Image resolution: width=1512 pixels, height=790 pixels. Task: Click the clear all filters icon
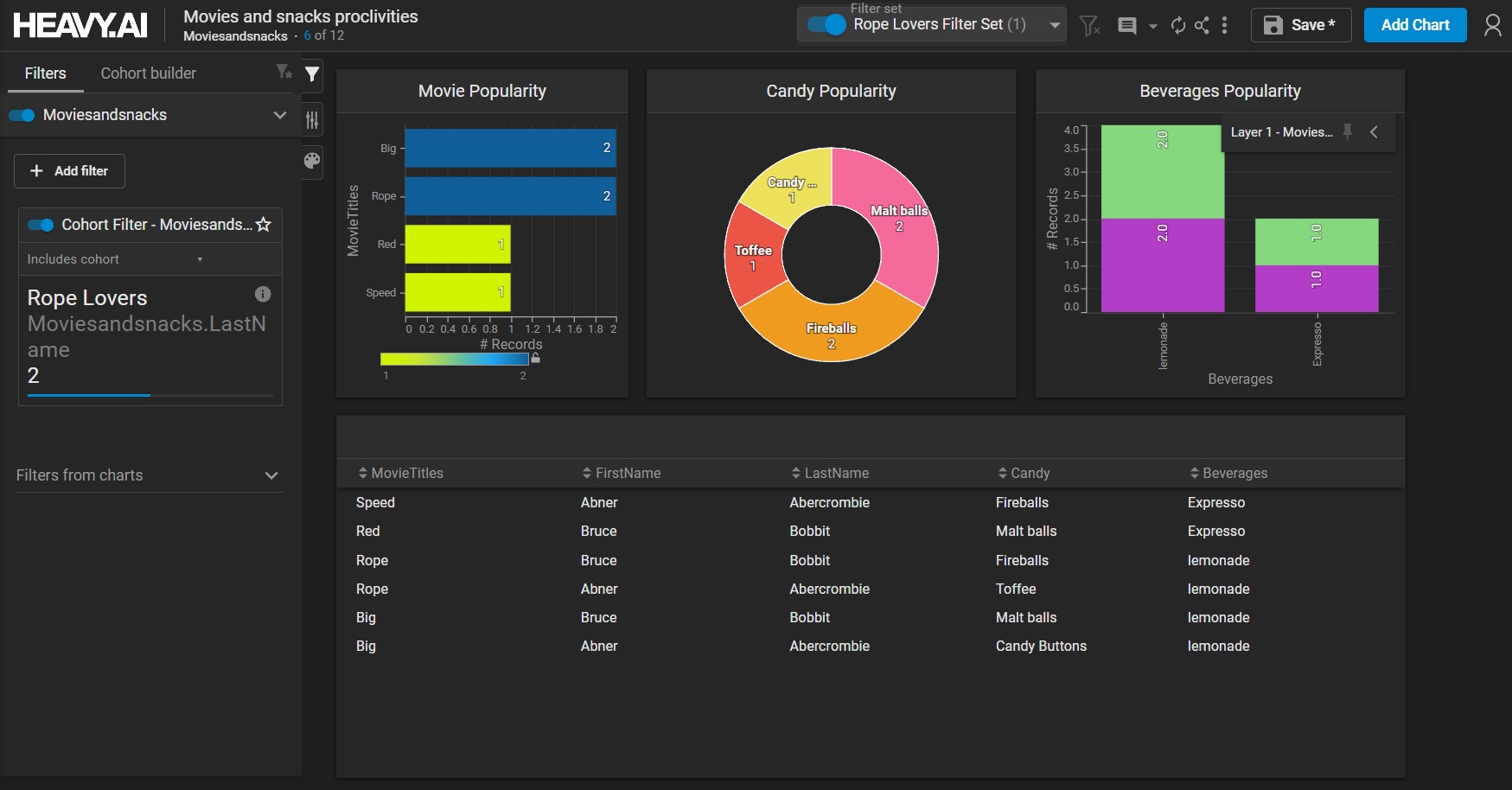pos(1090,26)
